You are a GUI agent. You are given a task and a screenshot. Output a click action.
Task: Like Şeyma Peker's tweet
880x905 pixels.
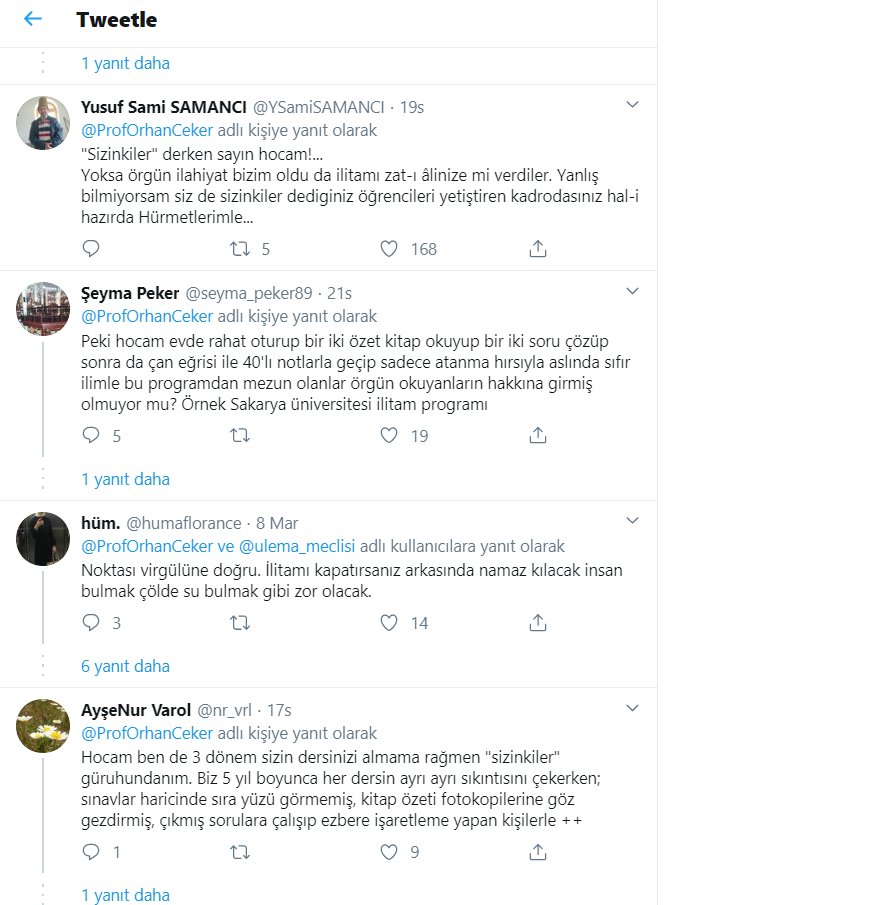pyautogui.click(x=390, y=435)
